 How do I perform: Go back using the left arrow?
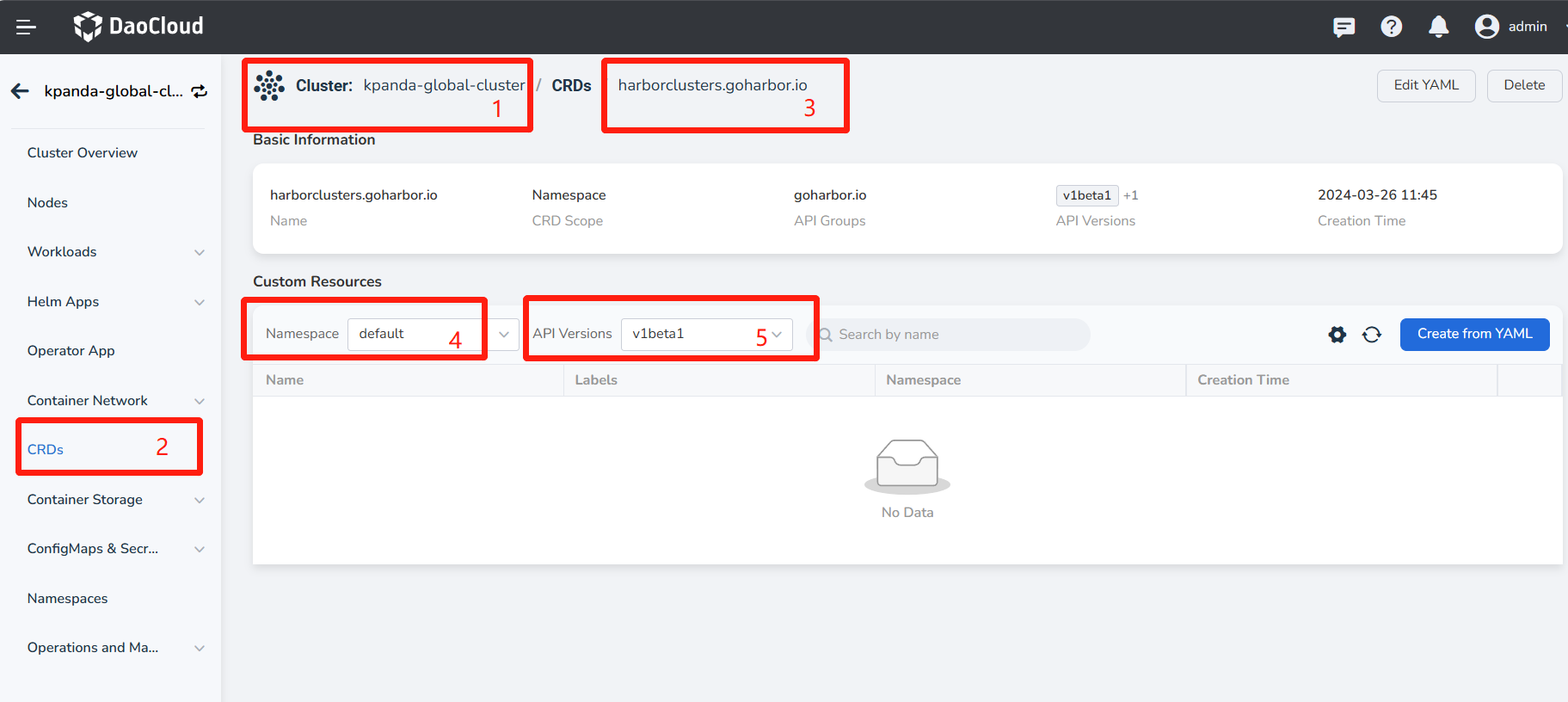click(21, 91)
